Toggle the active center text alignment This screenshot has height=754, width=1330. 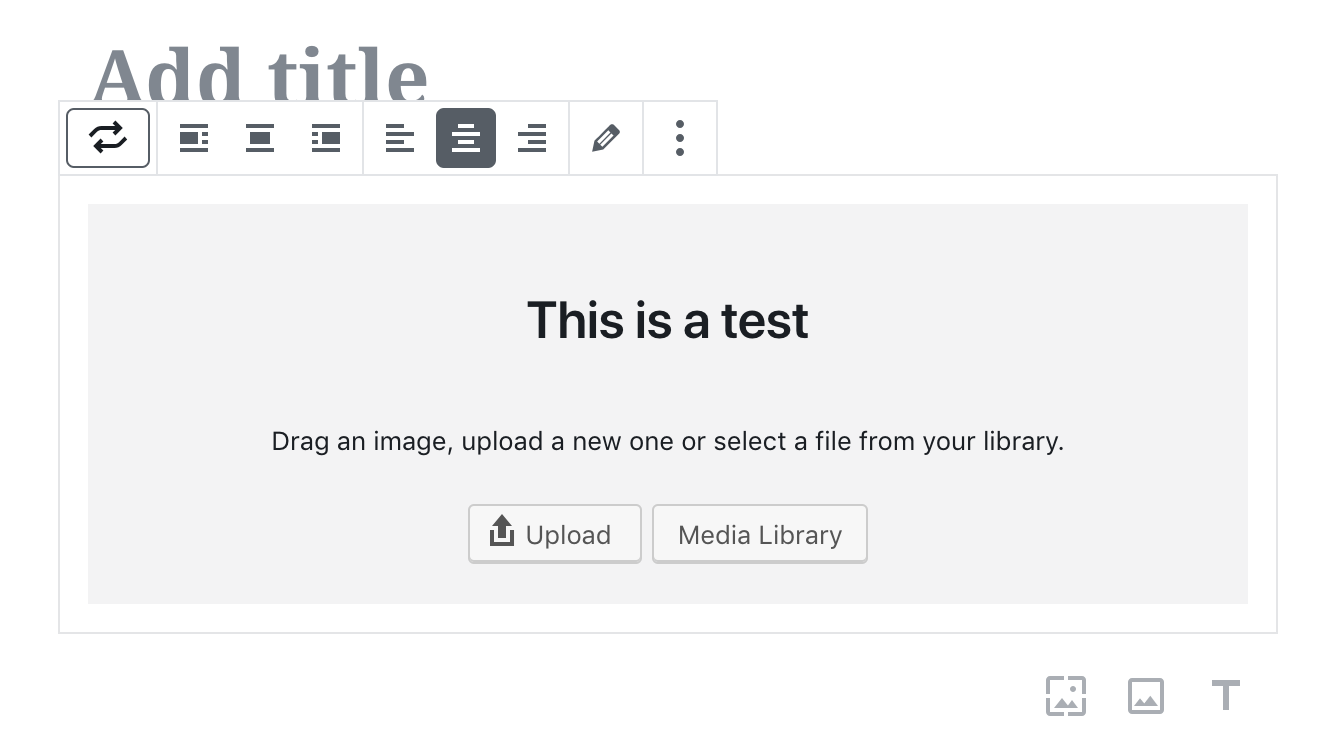(x=466, y=138)
